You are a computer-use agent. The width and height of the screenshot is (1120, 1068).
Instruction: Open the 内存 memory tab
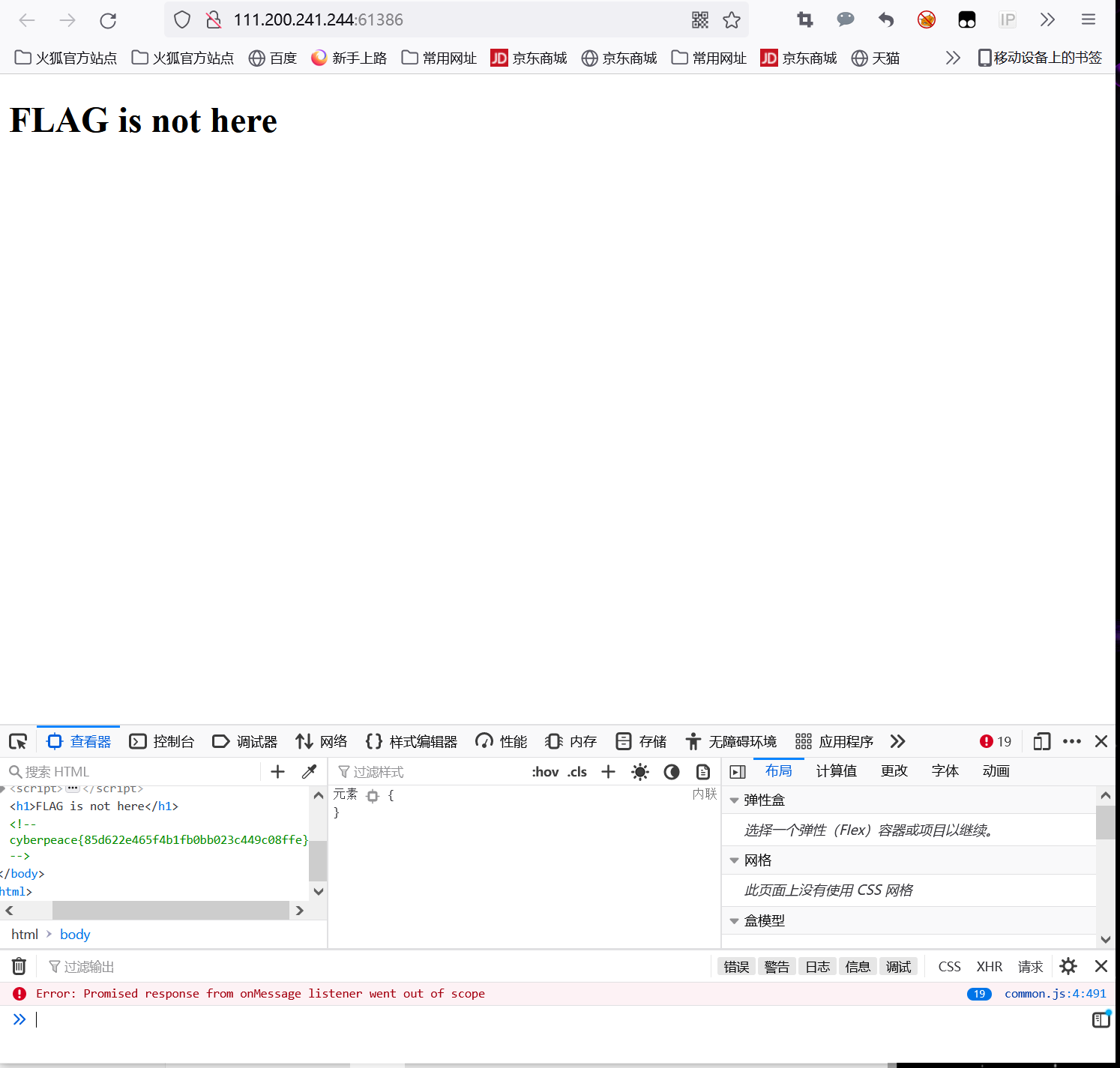tap(571, 741)
